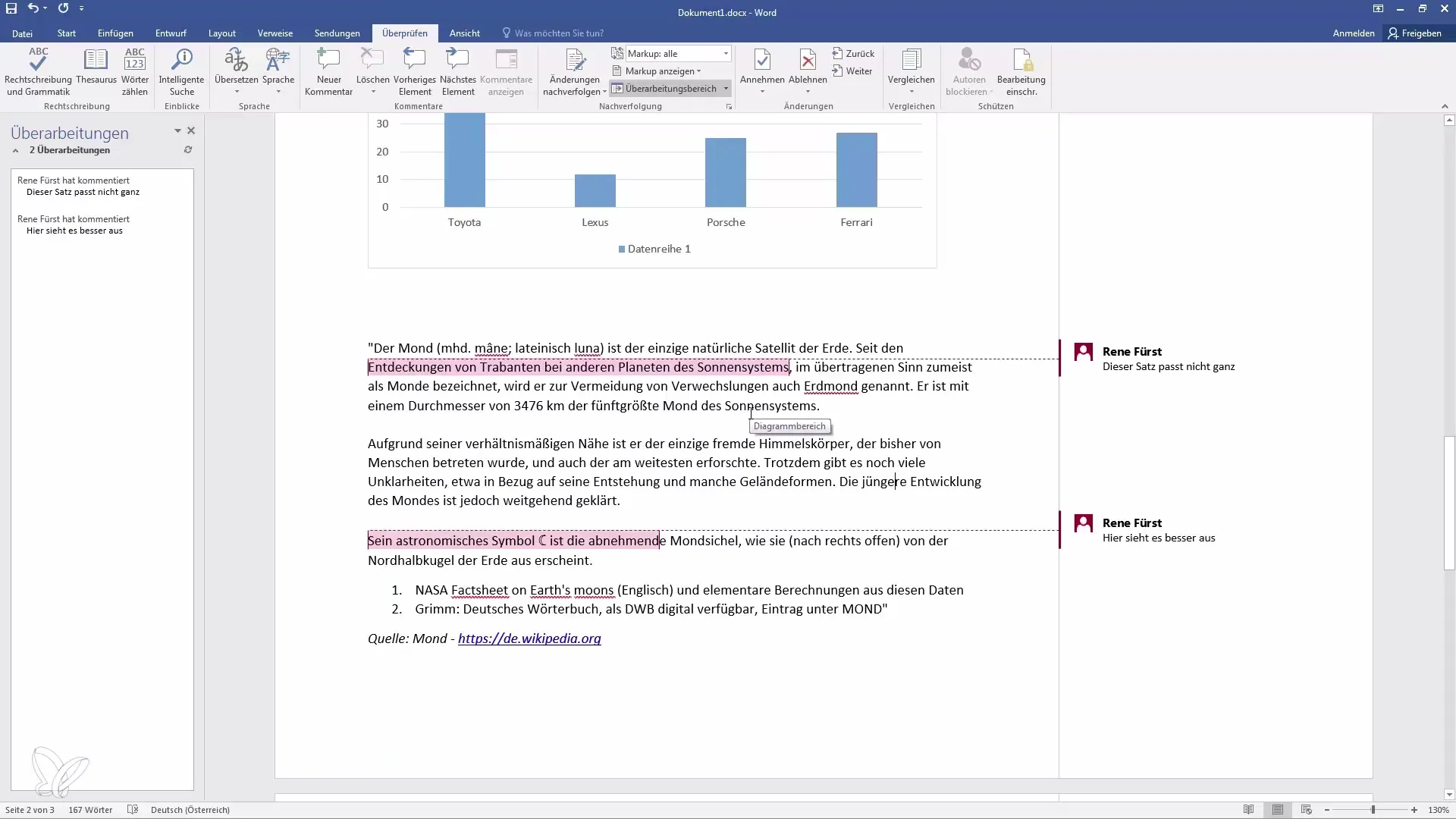1456x819 pixels.
Task: Go to Nächstes Element comment
Action: click(x=458, y=72)
